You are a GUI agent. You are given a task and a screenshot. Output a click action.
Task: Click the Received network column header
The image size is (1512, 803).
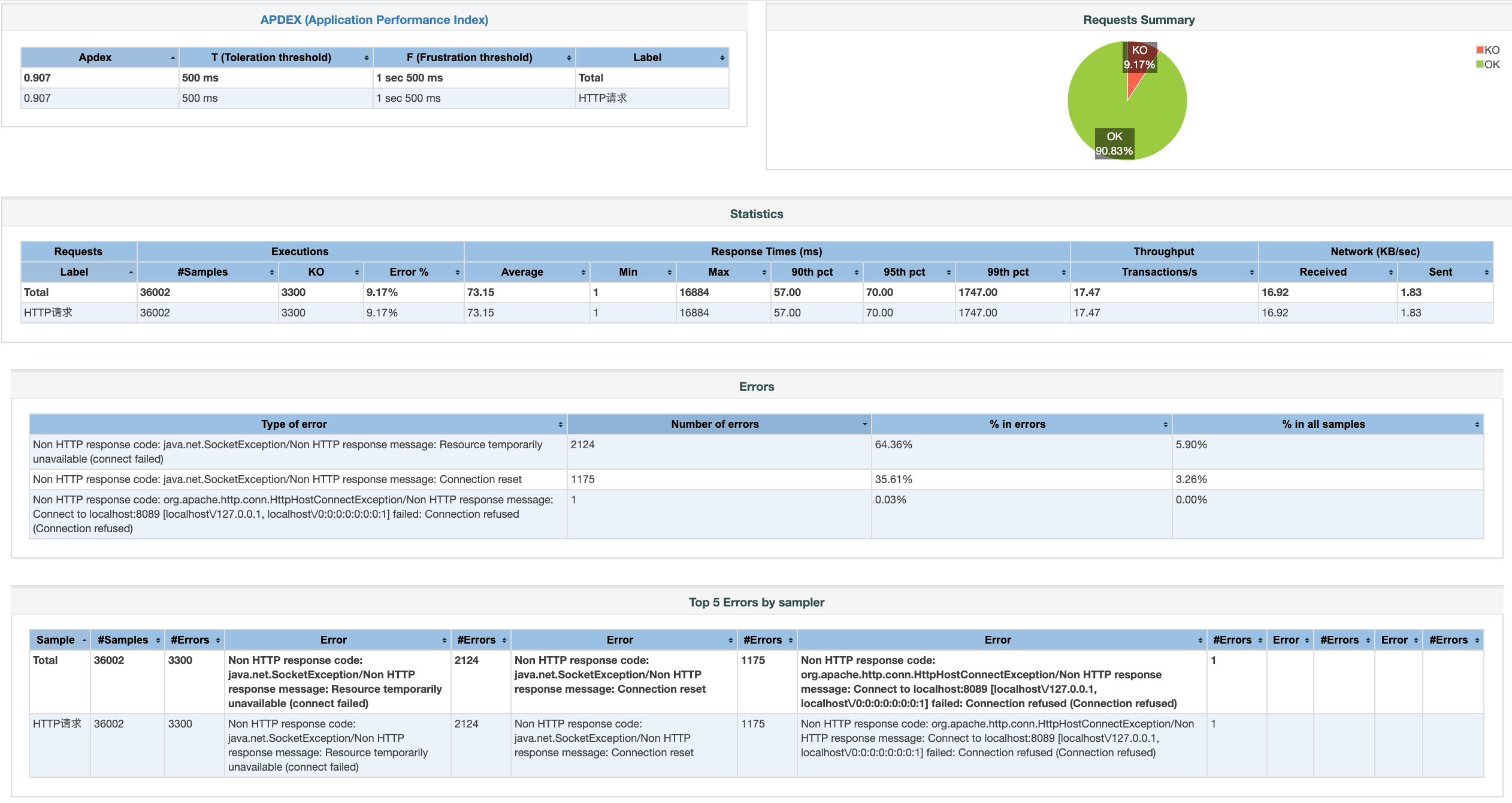tap(1323, 272)
